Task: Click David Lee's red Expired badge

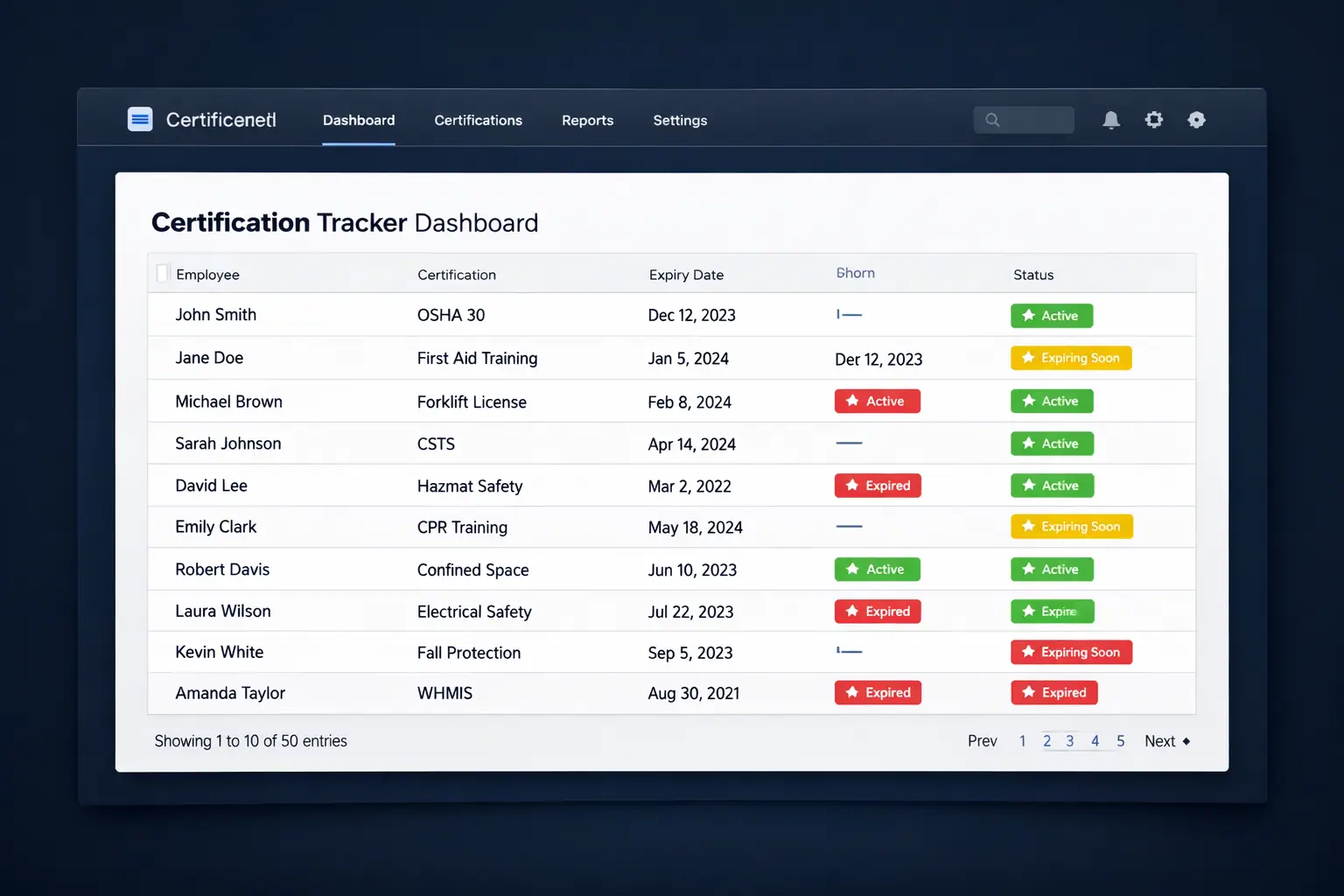Action: coord(878,486)
